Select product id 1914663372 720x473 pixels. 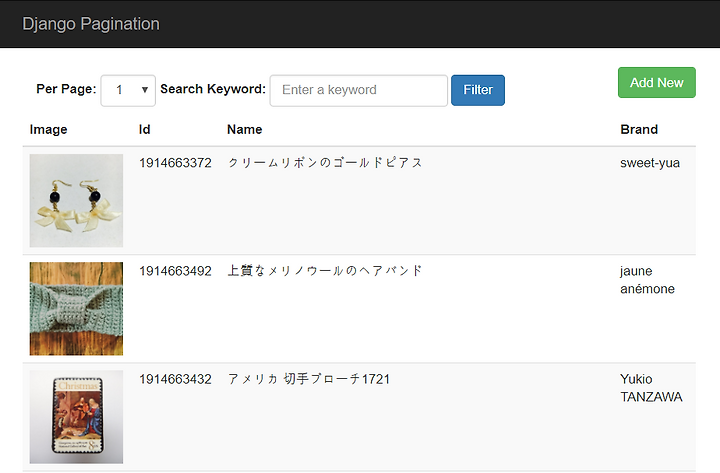pyautogui.click(x=175, y=163)
